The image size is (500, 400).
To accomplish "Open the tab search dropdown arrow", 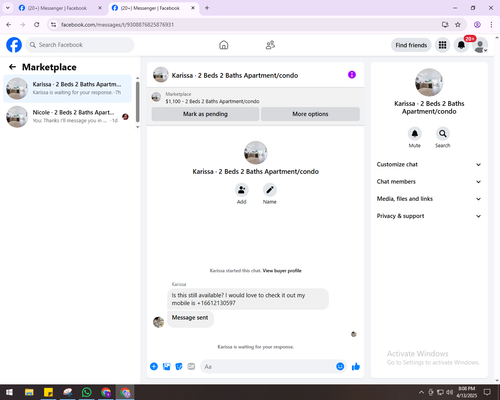I will 8,8.
